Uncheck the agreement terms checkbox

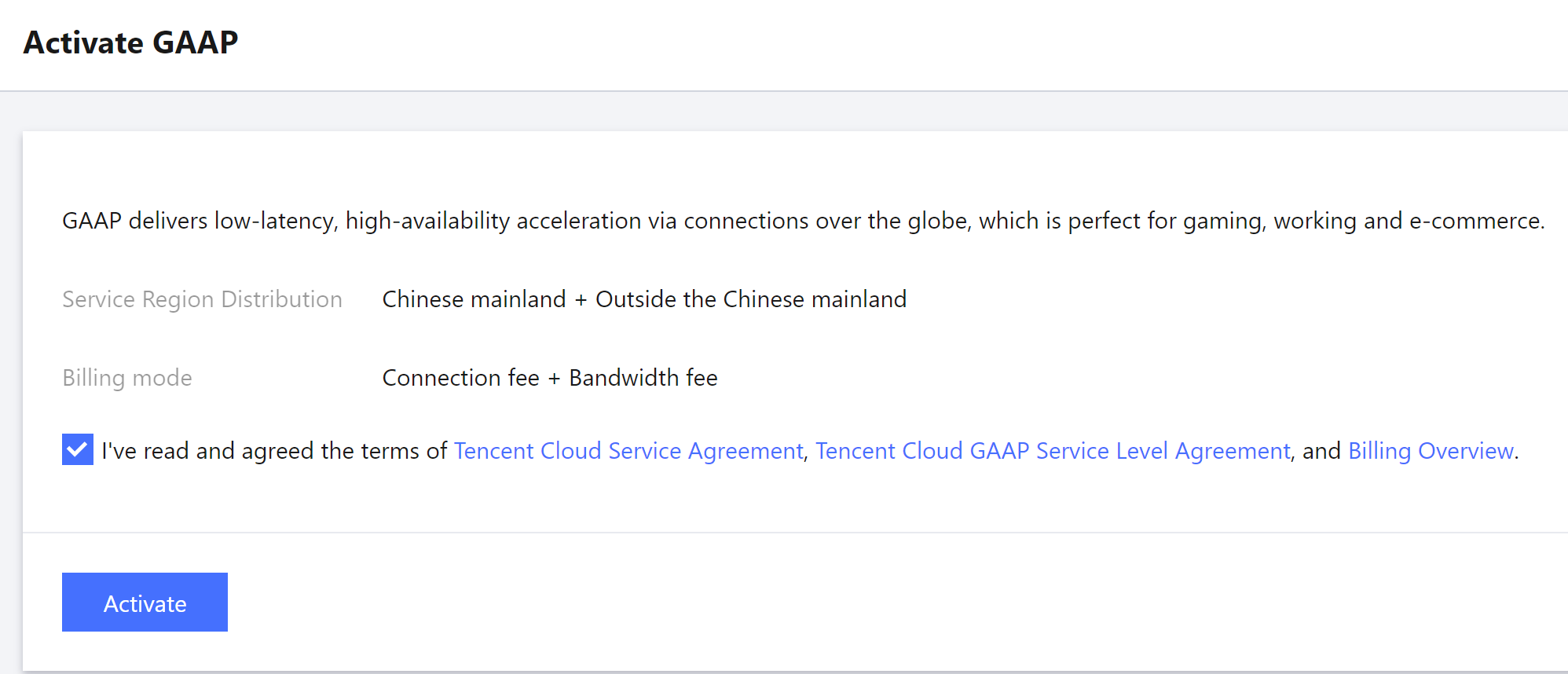(x=78, y=449)
